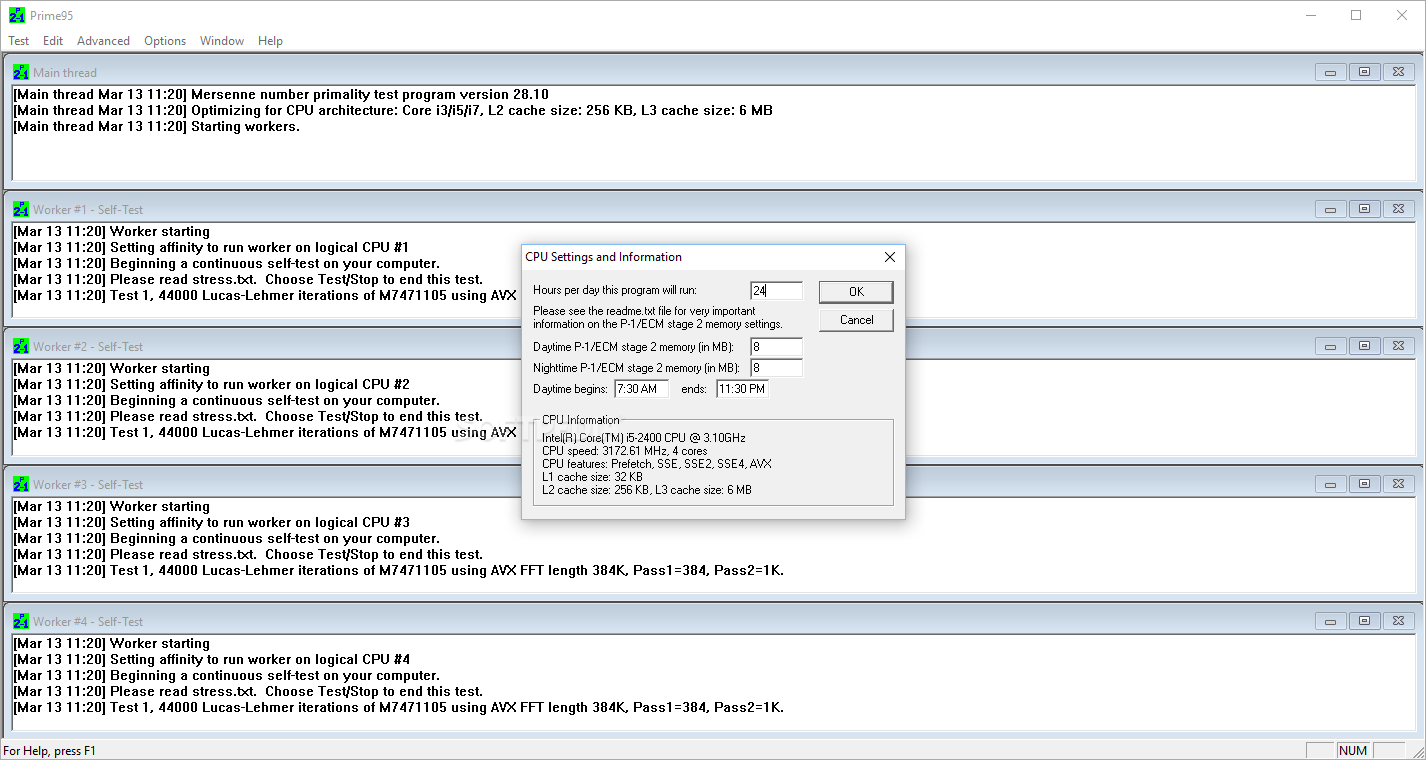Click the primality test program version 28.10 line

281,95
